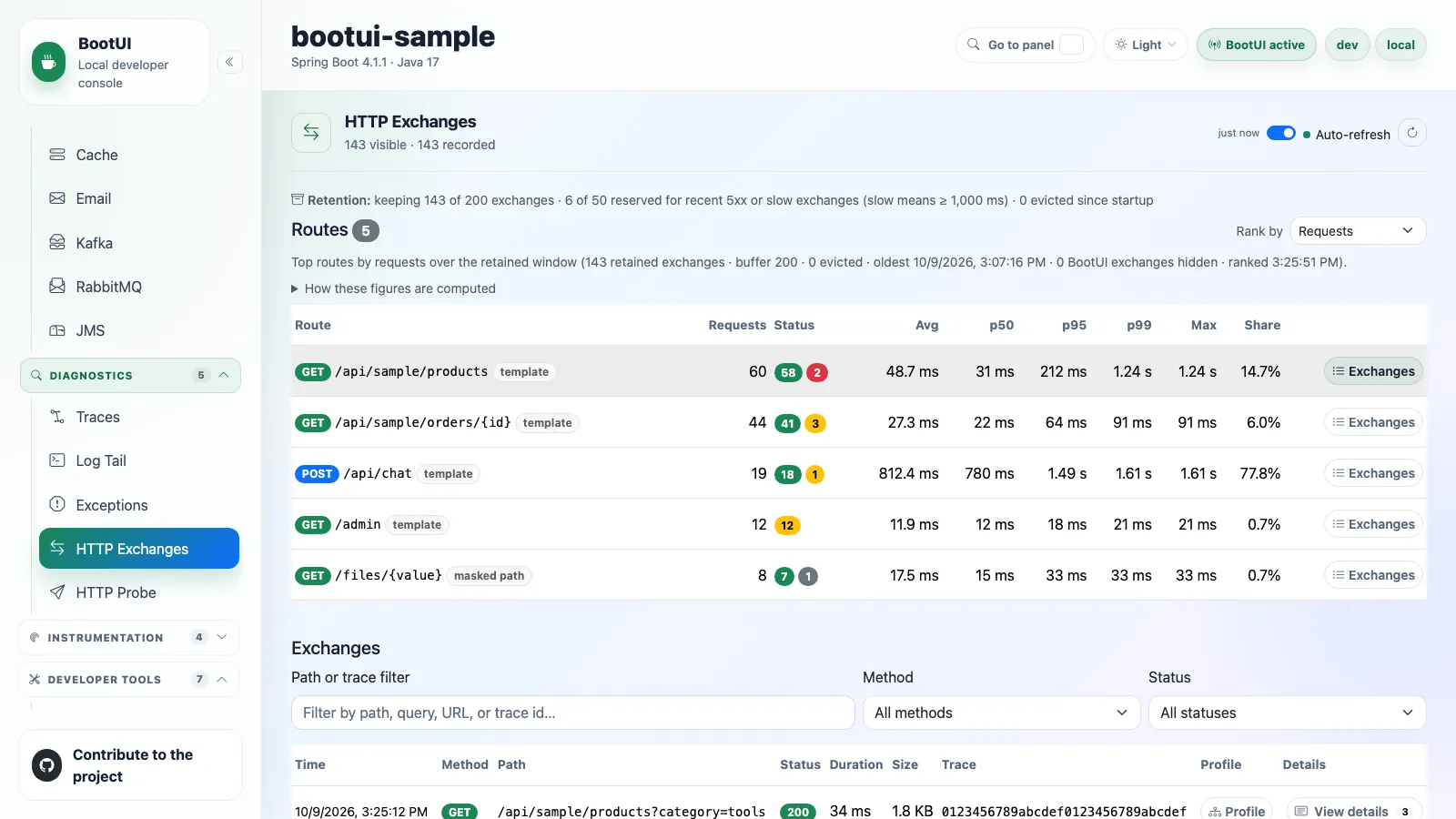Collapse the Diagnostics section
The image size is (1456, 819).
(x=130, y=375)
